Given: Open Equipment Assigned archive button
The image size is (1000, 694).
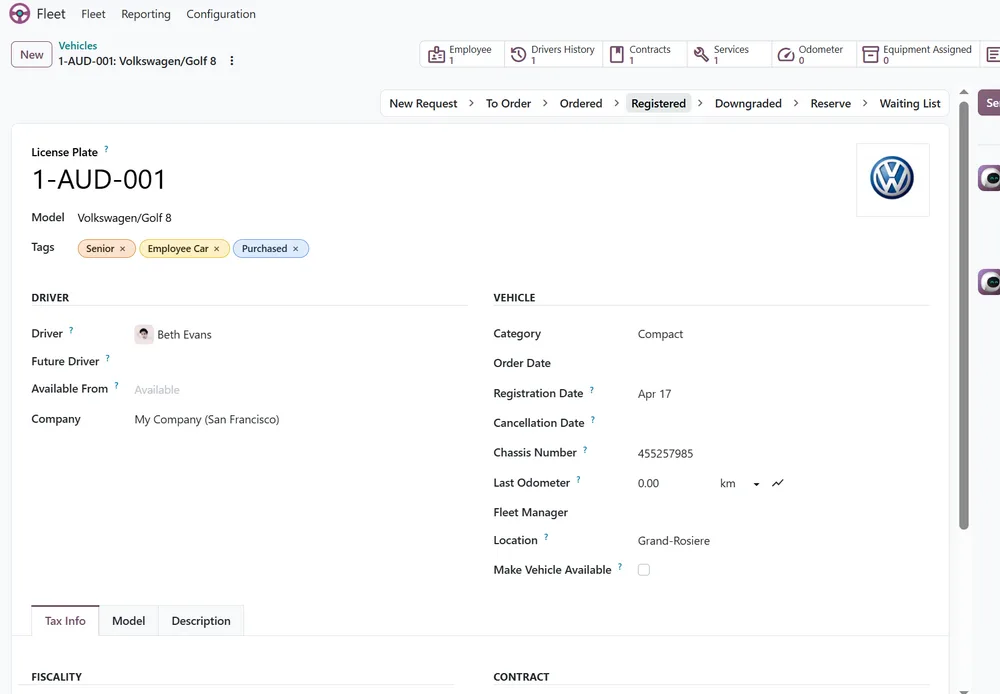Looking at the screenshot, I should (917, 54).
